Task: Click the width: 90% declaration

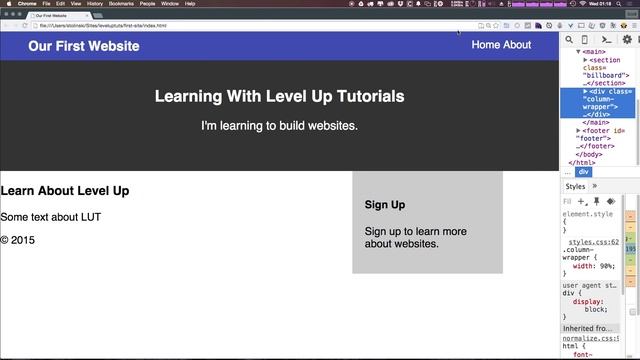Action: pos(593,266)
